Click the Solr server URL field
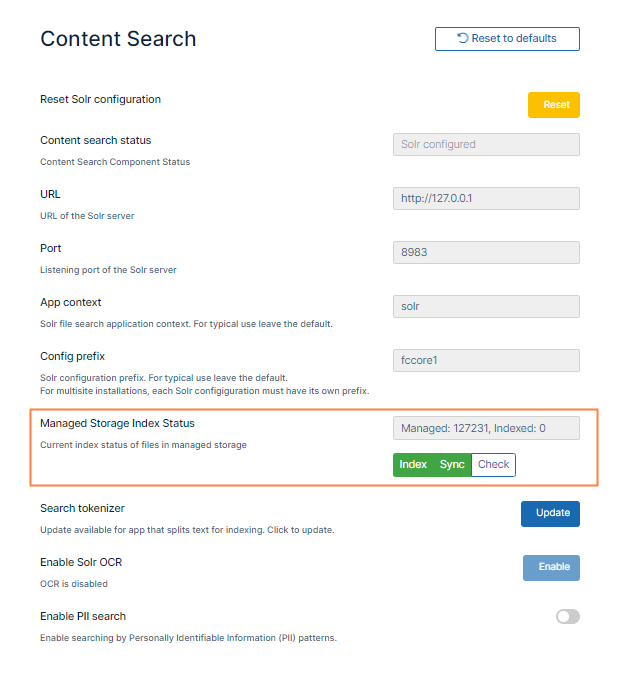Screen dimensions: 618x679 pos(486,198)
